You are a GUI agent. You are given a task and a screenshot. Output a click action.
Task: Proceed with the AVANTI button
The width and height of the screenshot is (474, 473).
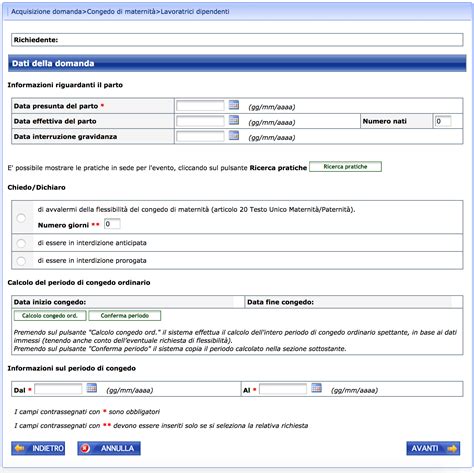click(433, 448)
